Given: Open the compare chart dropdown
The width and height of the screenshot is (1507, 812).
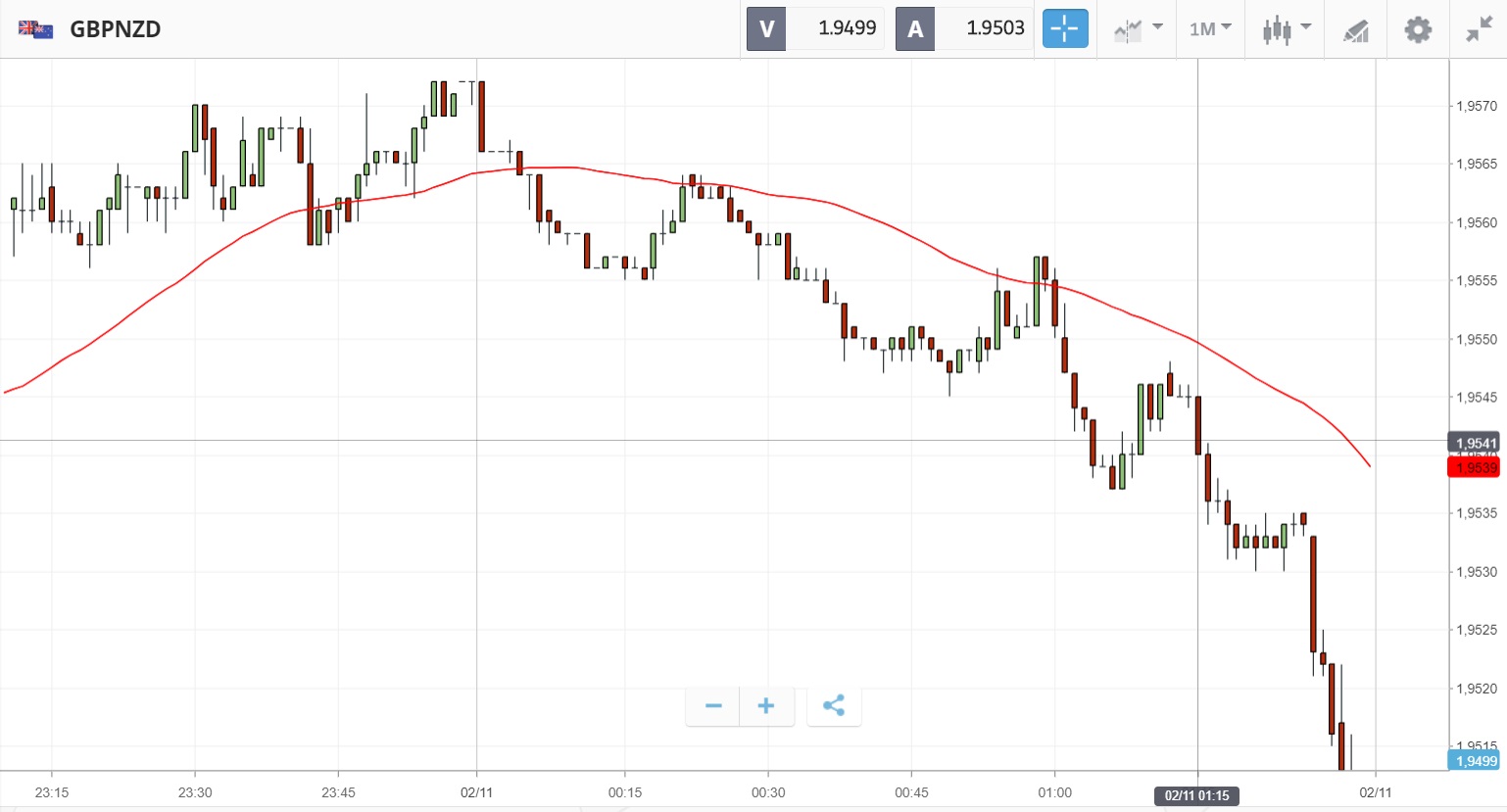Looking at the screenshot, I should coord(1138,28).
